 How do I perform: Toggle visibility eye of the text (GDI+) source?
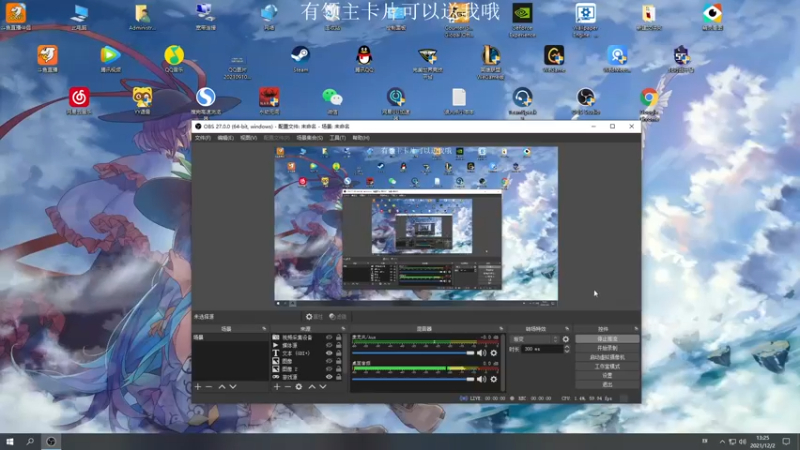(329, 353)
